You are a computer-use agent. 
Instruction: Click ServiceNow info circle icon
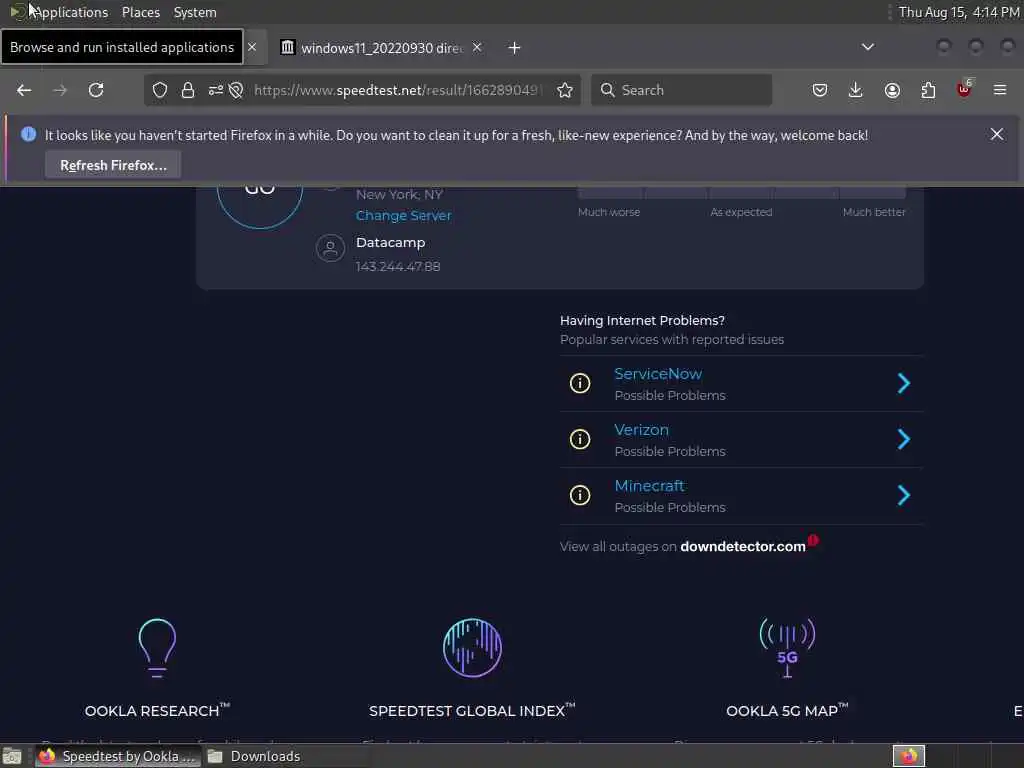coord(580,383)
